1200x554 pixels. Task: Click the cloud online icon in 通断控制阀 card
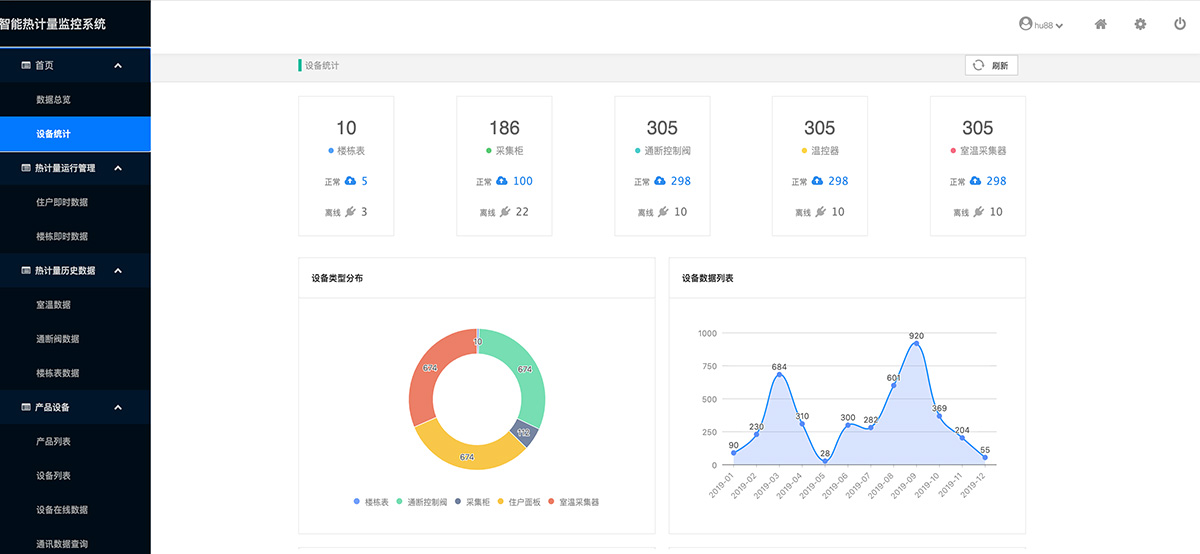660,181
